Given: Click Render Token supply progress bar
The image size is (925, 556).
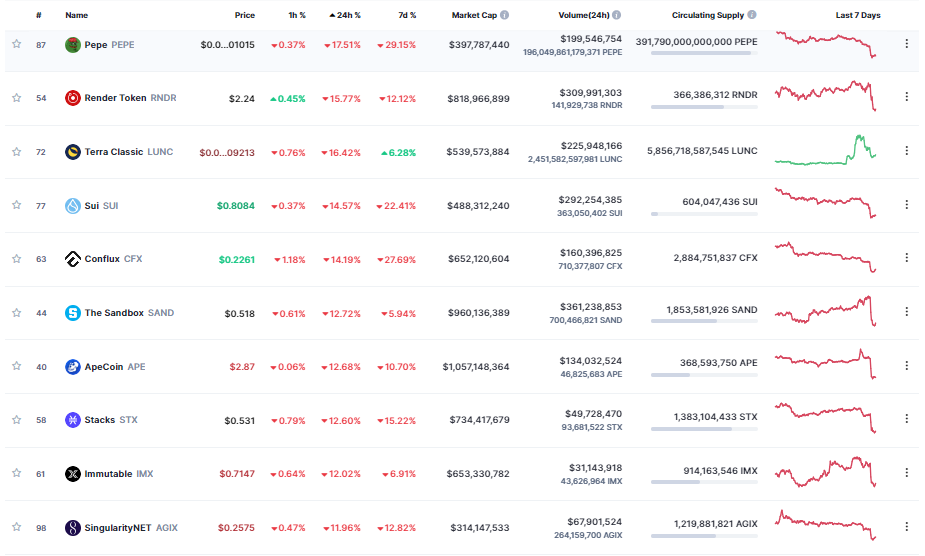Looking at the screenshot, I should [704, 107].
